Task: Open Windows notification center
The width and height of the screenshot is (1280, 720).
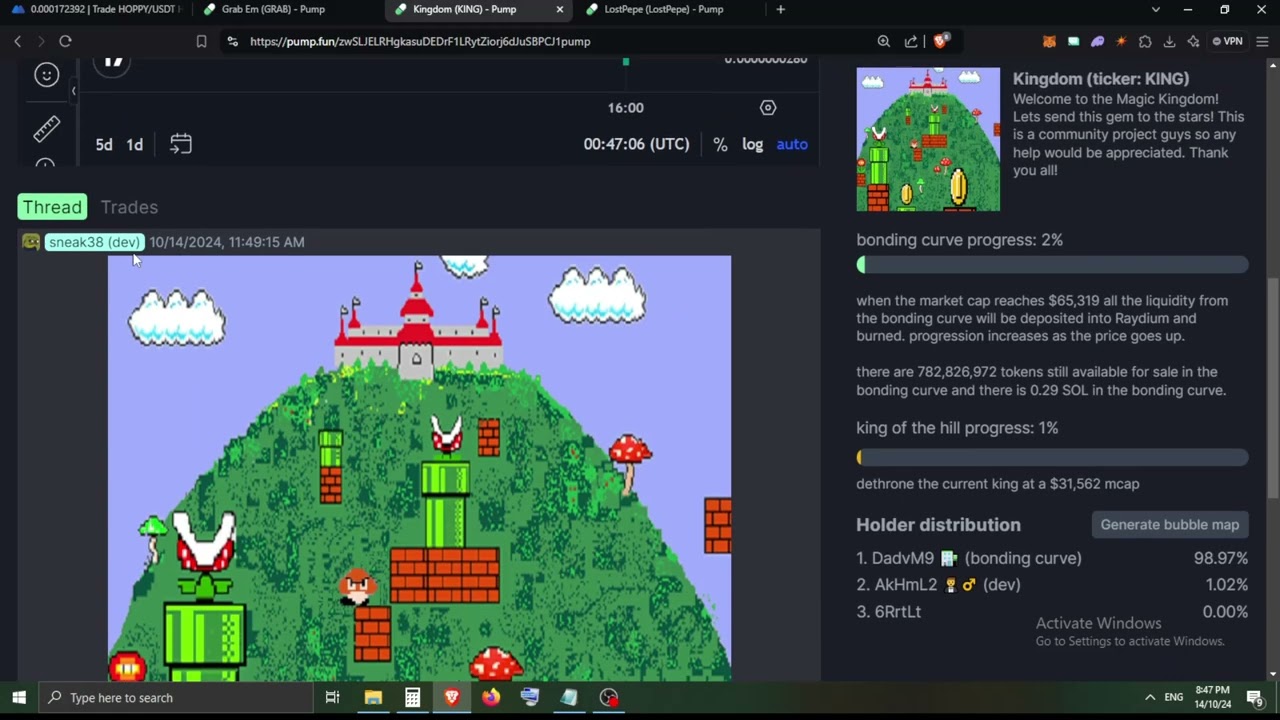Action: pyautogui.click(x=1255, y=697)
